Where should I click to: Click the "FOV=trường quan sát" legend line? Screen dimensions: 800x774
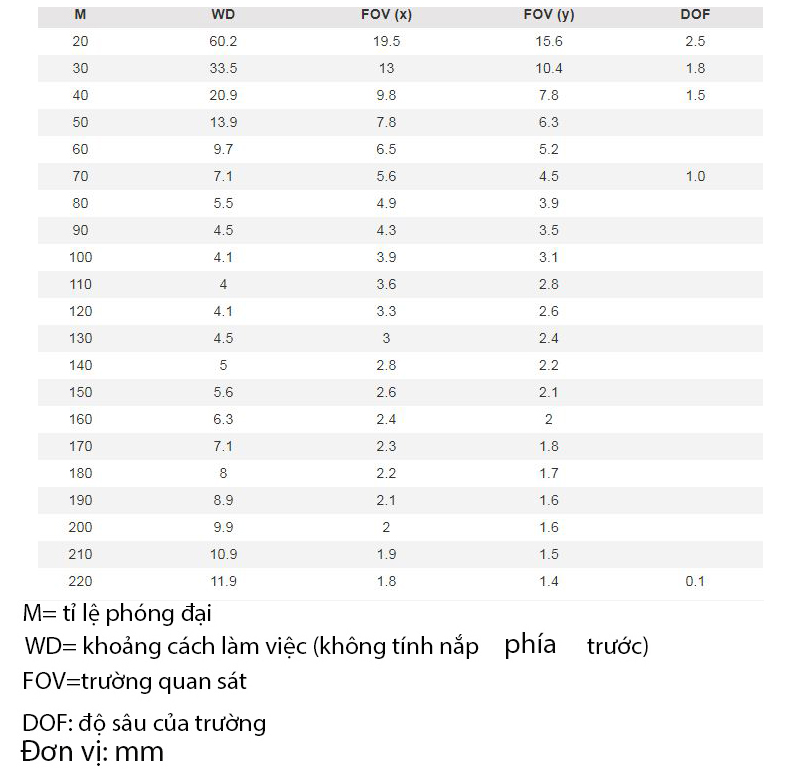click(x=134, y=683)
